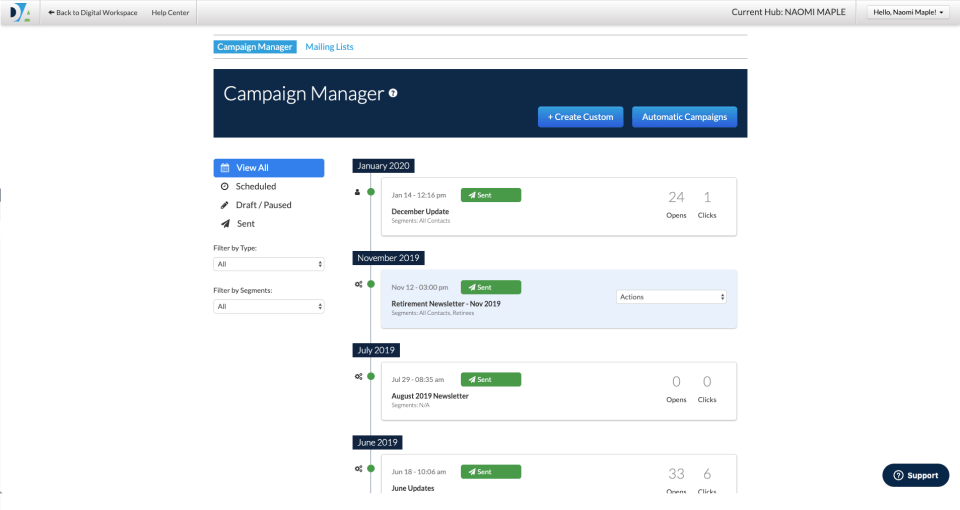The width and height of the screenshot is (960, 510).
Task: Click the Jun 18 - 10:06 am timestamp
Action: coord(419,472)
